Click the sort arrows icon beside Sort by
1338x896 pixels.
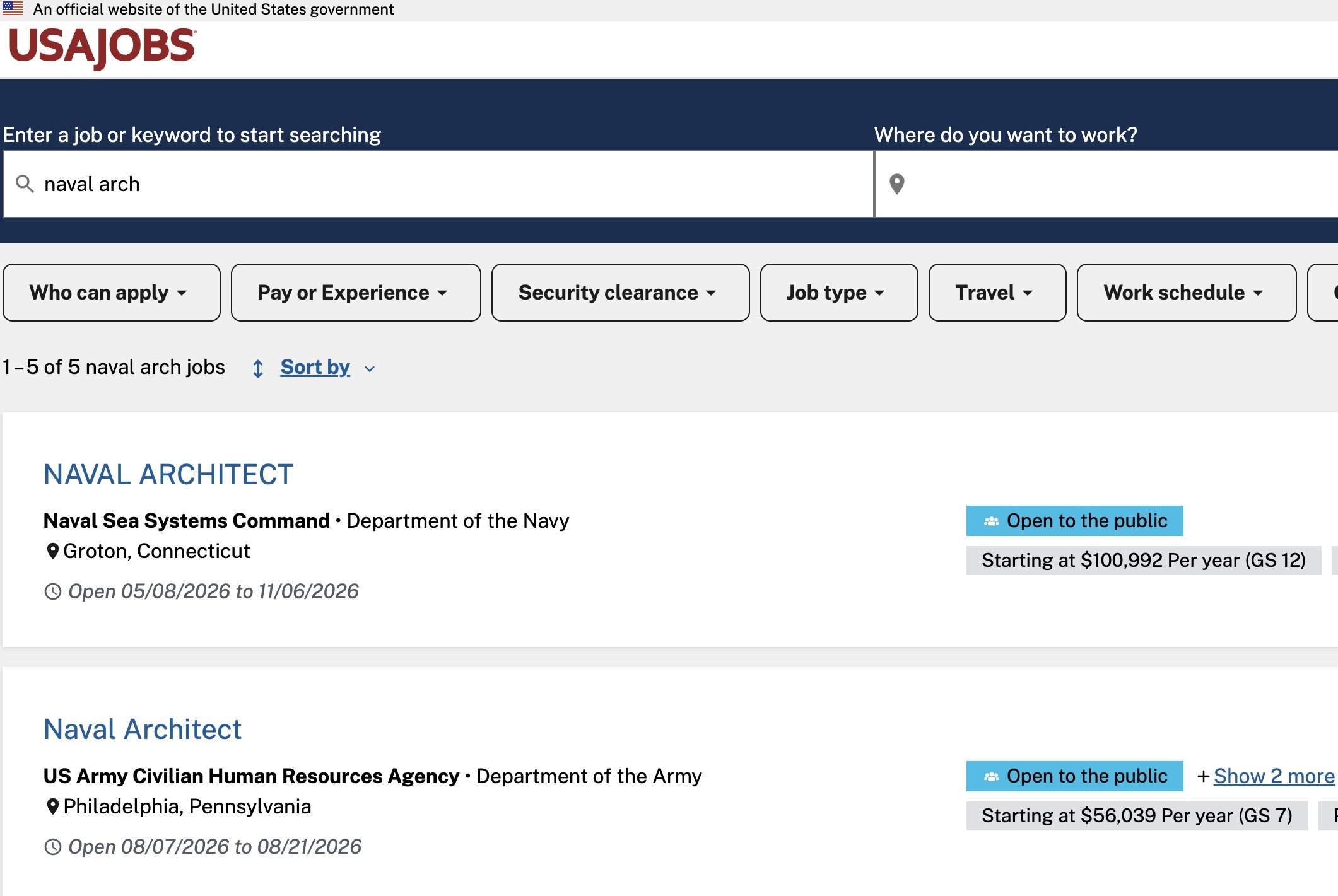pos(257,368)
